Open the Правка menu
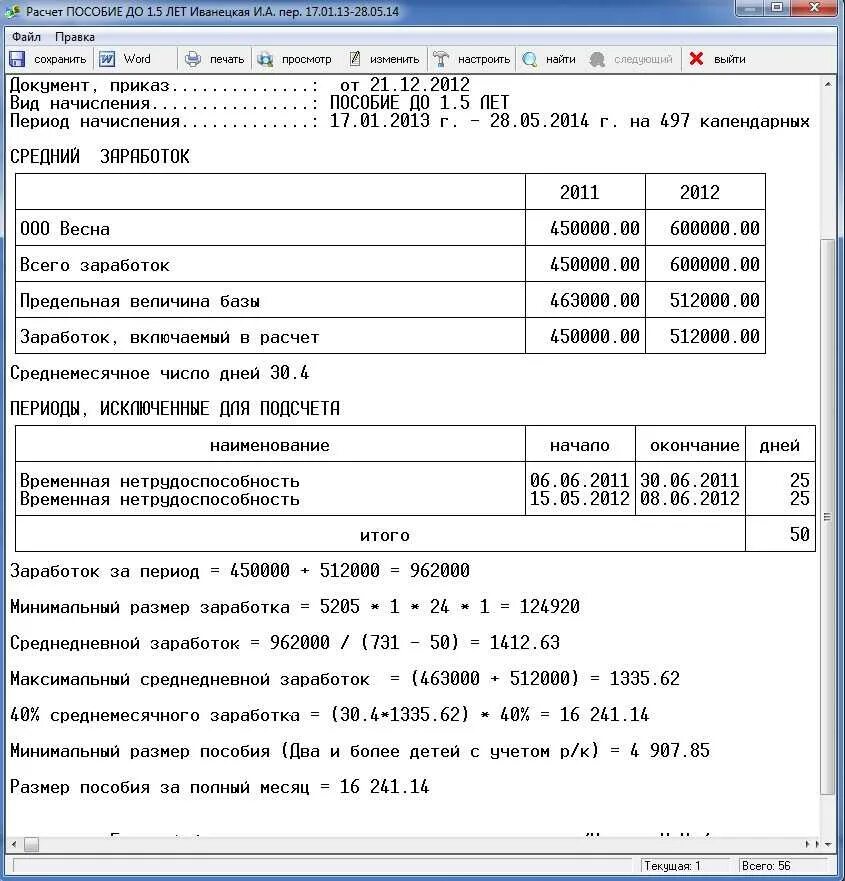 tap(75, 37)
